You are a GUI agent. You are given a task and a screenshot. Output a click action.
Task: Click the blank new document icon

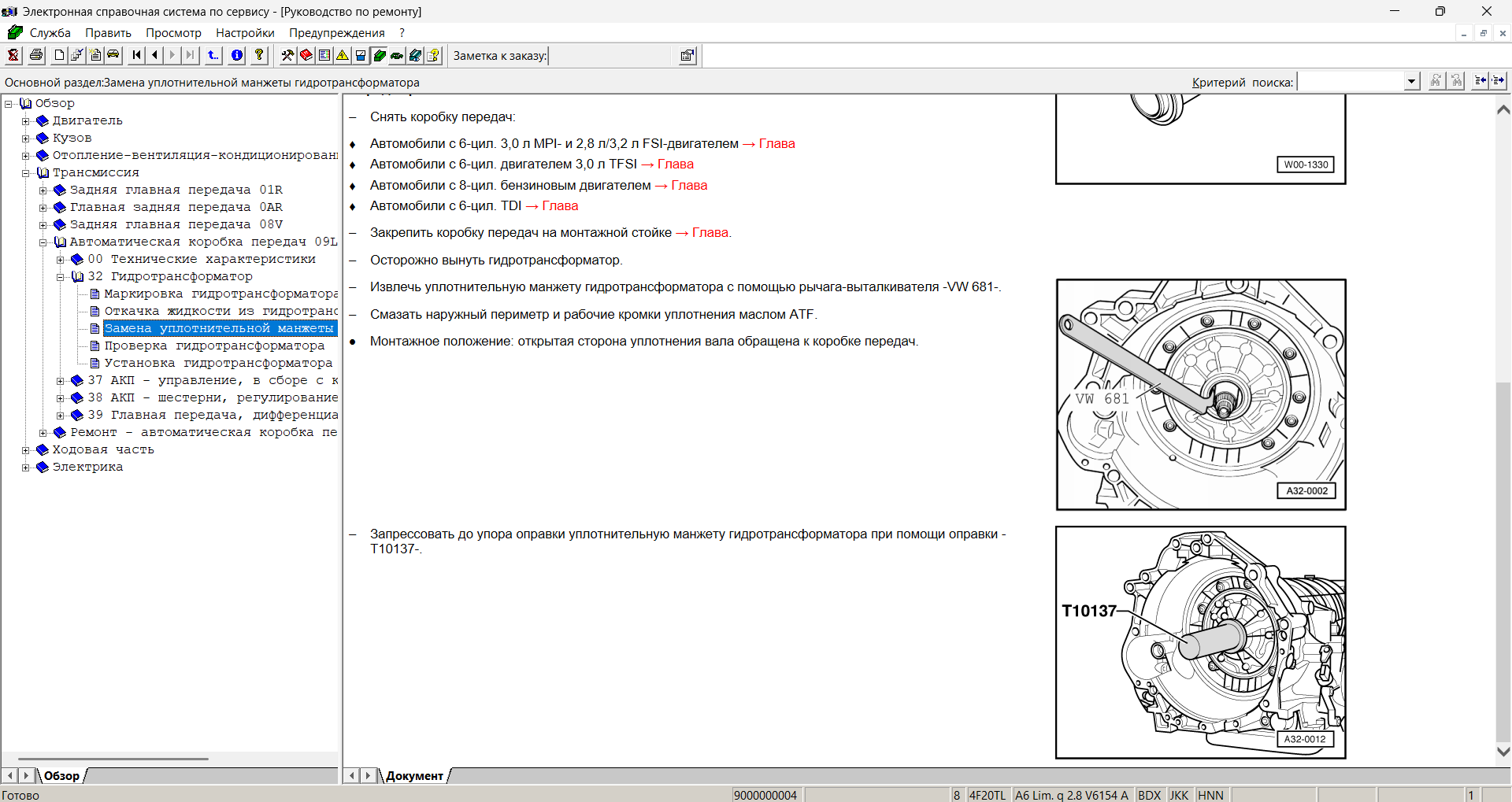(59, 55)
